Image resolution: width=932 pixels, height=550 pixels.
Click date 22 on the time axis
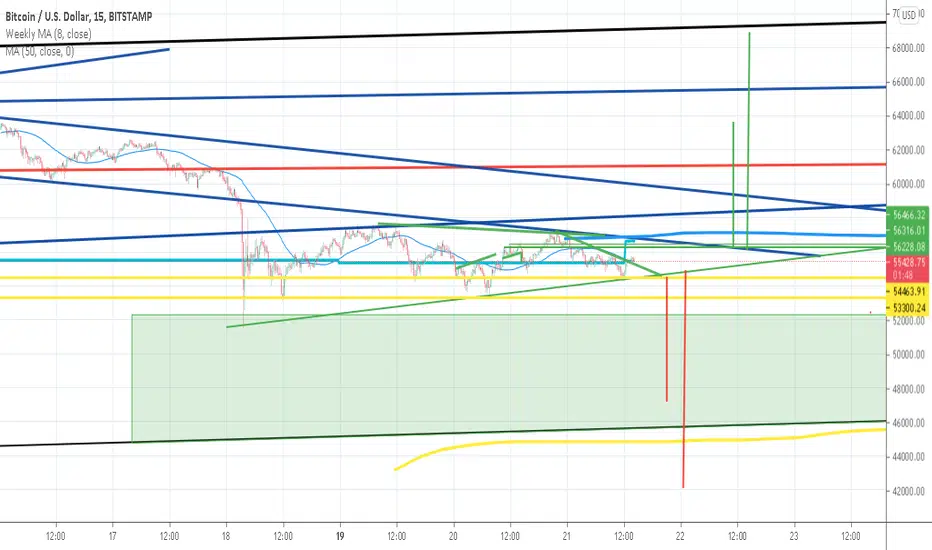click(x=681, y=536)
